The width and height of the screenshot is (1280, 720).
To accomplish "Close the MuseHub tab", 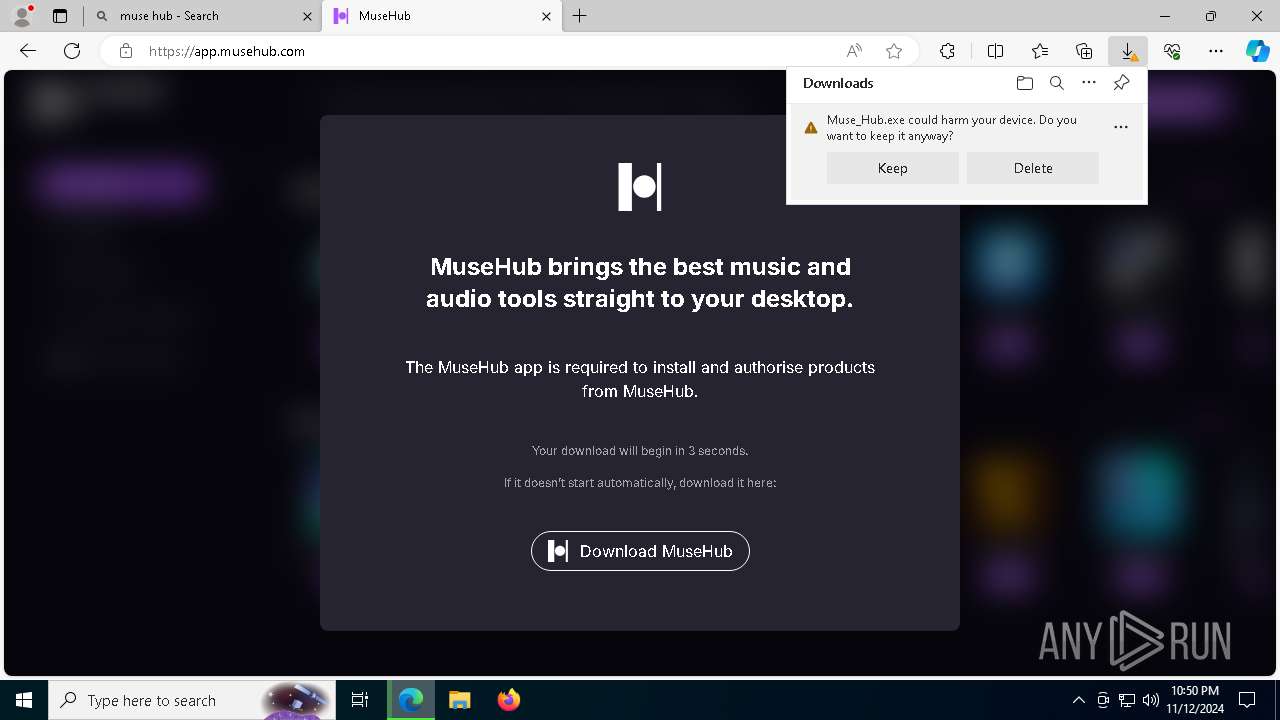I will point(546,16).
